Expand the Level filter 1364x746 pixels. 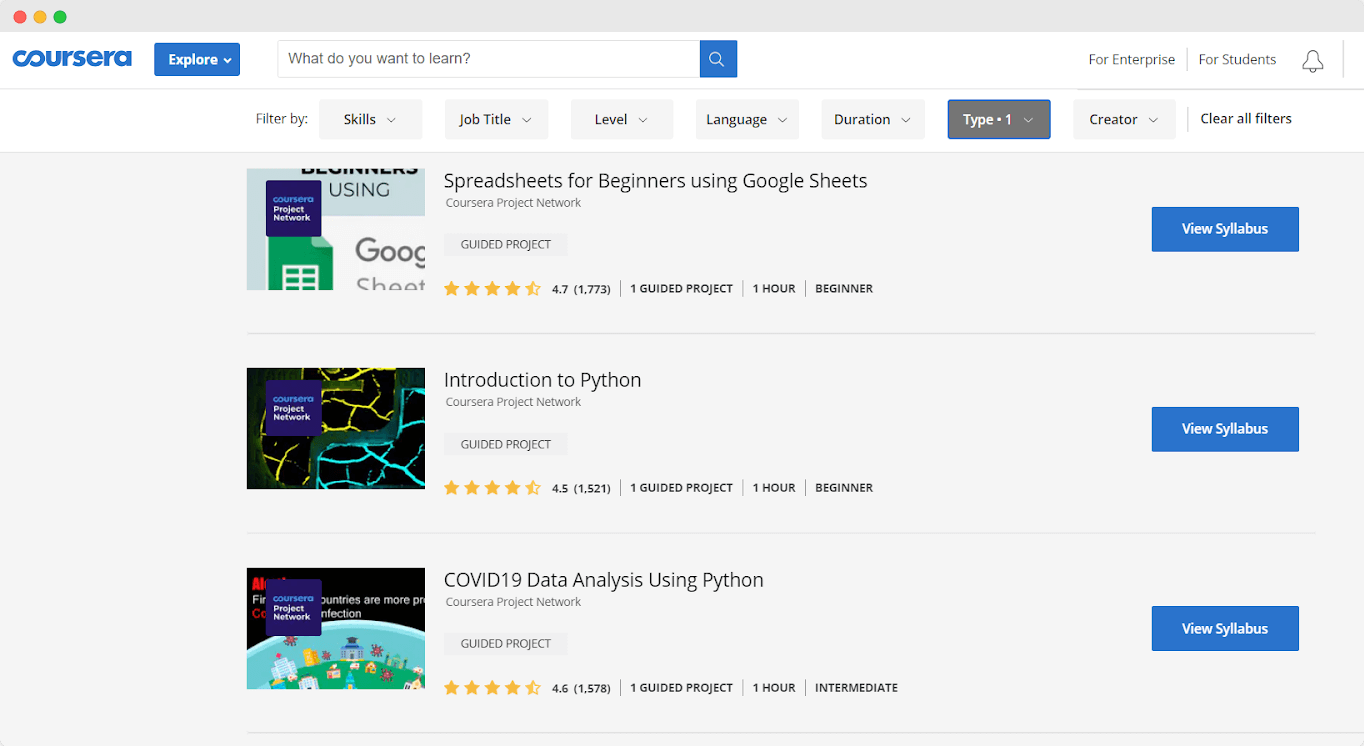(x=622, y=119)
